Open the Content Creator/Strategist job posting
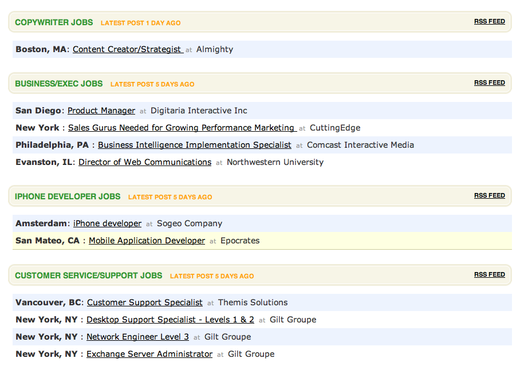This screenshot has width=520, height=370. 128,49
